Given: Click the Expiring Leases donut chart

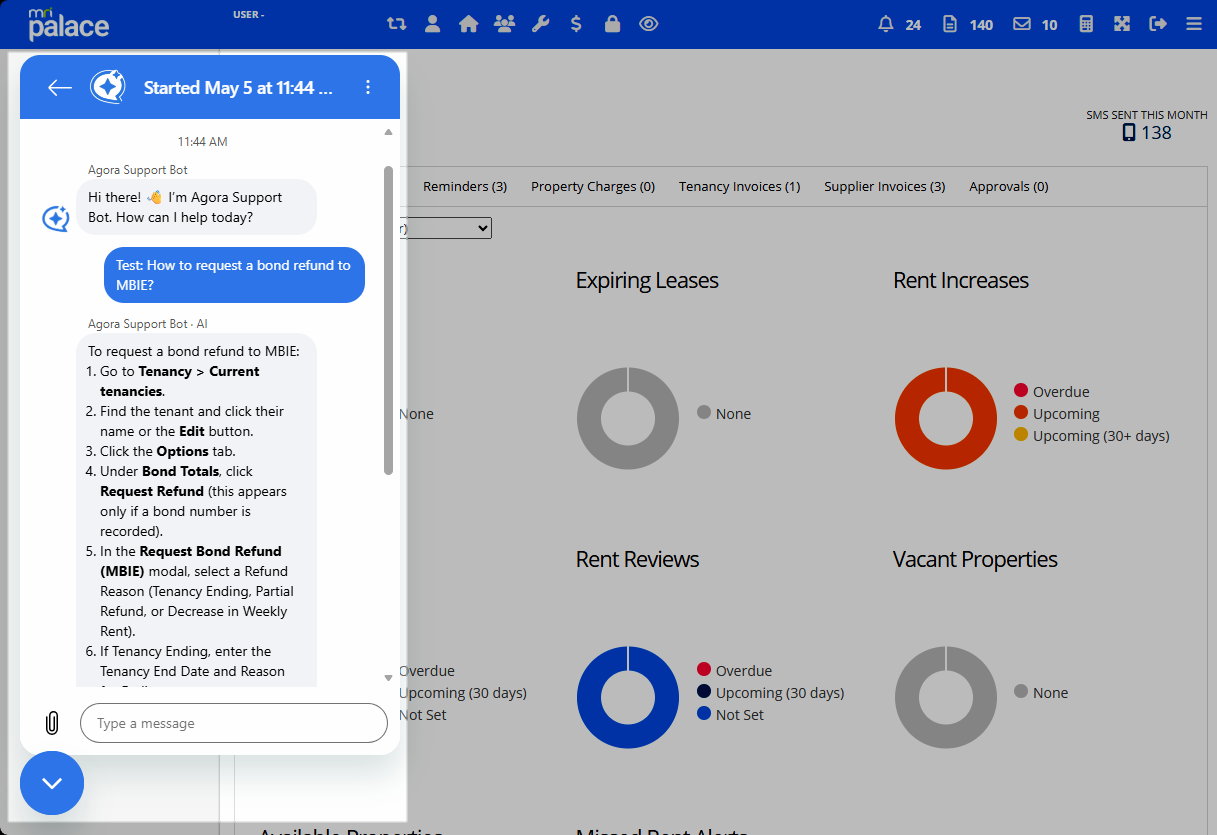Looking at the screenshot, I should click(x=628, y=418).
